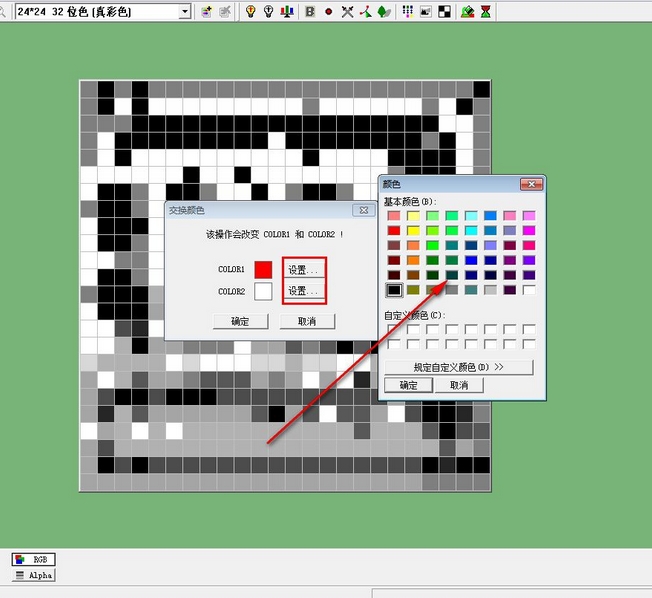Click the small picture toolbar icon
Viewport: 652px width, 598px height.
pyautogui.click(x=425, y=12)
